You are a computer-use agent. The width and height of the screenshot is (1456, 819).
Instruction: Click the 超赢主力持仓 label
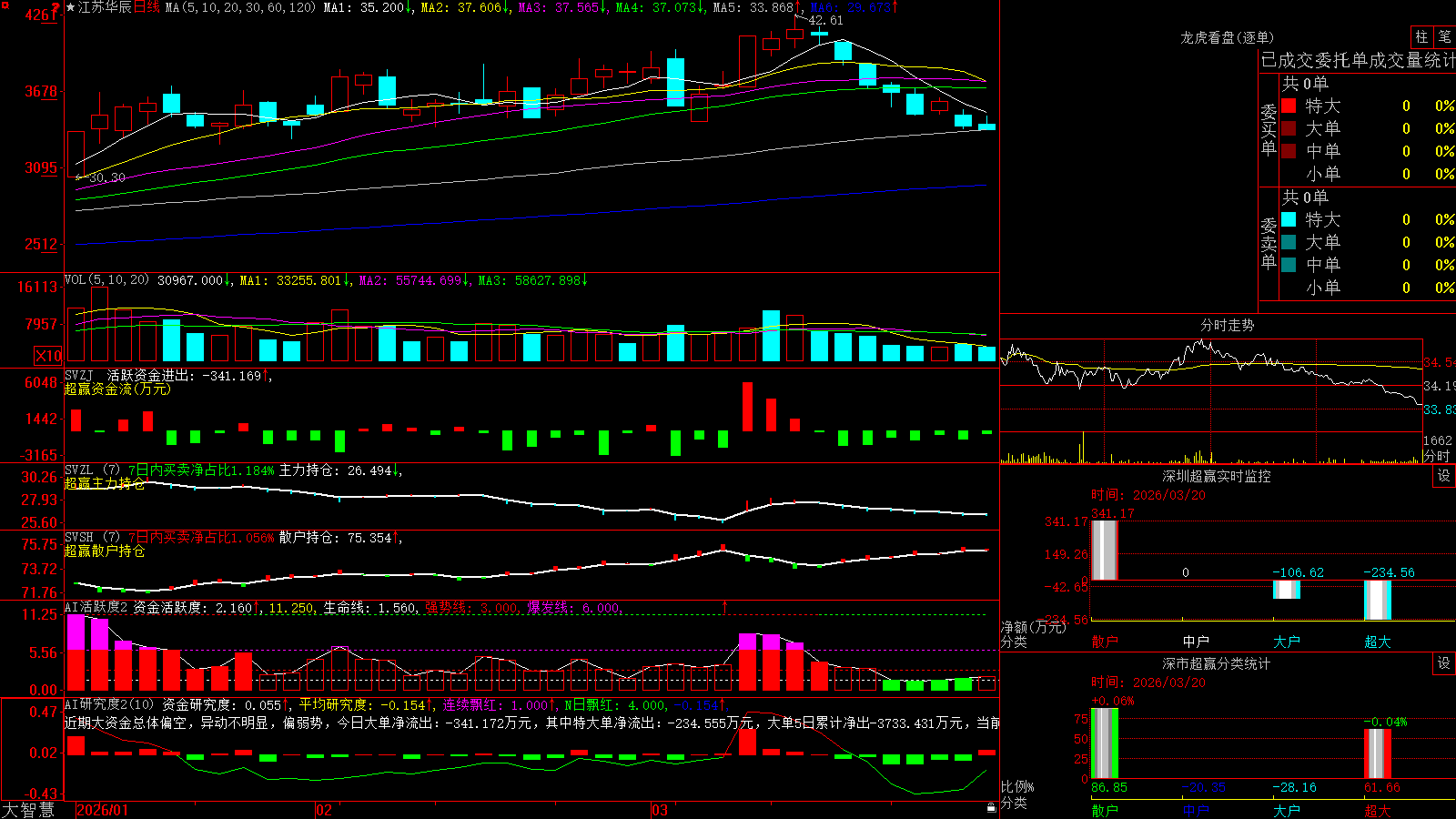[105, 483]
